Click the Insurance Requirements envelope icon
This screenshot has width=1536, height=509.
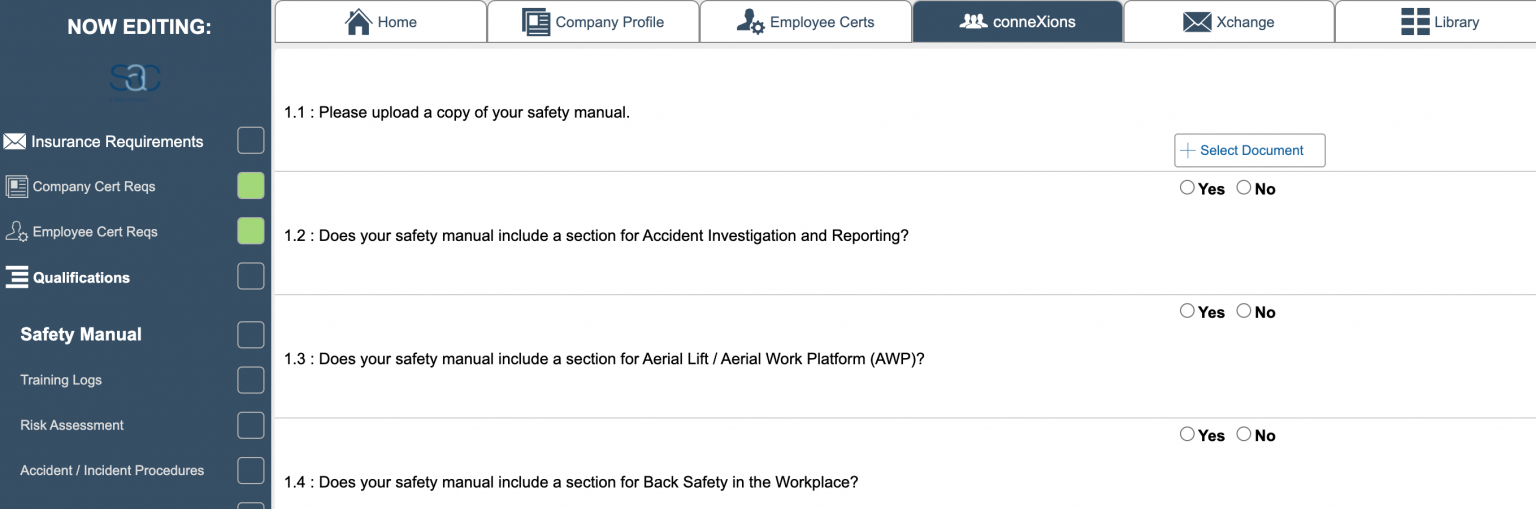[15, 142]
